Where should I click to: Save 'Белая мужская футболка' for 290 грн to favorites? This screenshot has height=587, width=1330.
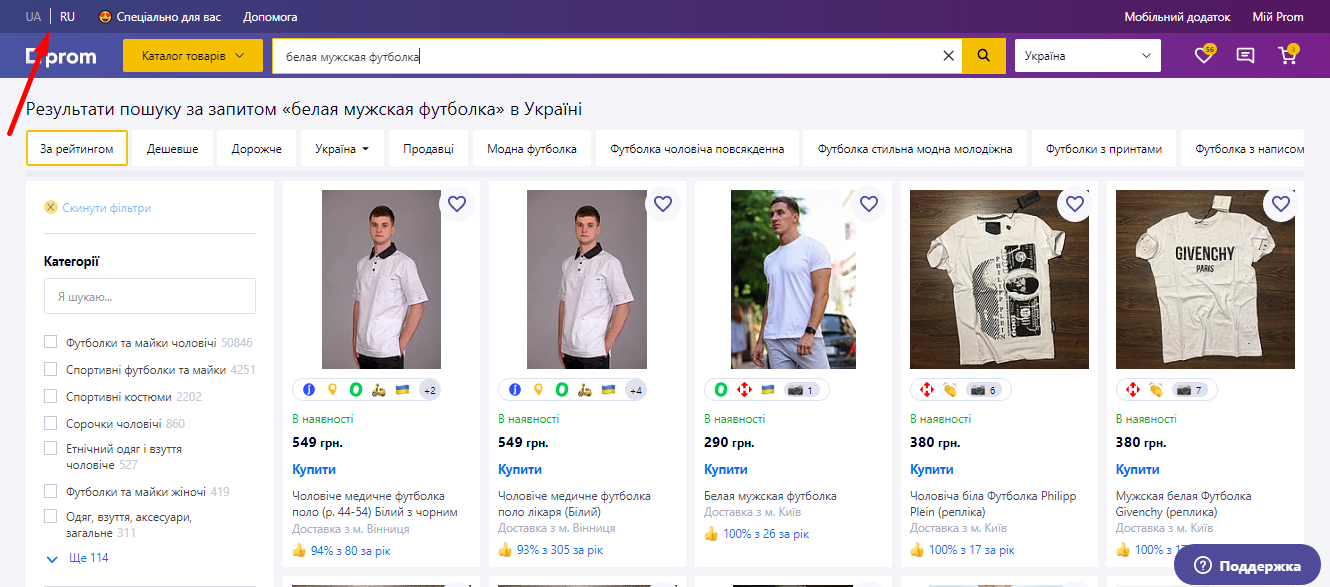point(868,204)
